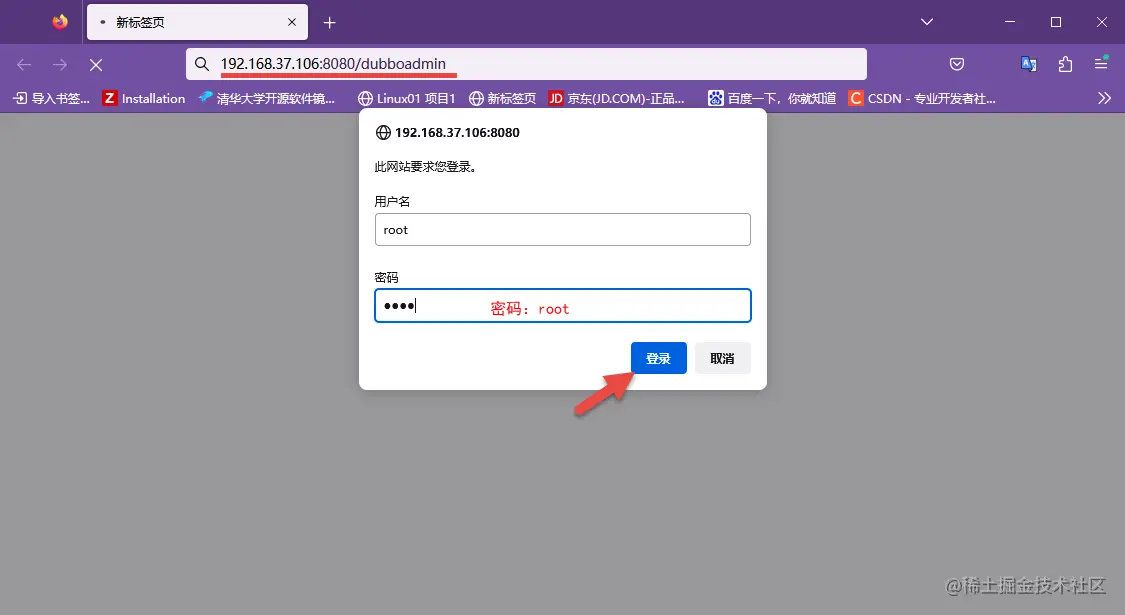This screenshot has height=615, width=1125.
Task: Click the 密码 label above password field
Action: click(386, 278)
